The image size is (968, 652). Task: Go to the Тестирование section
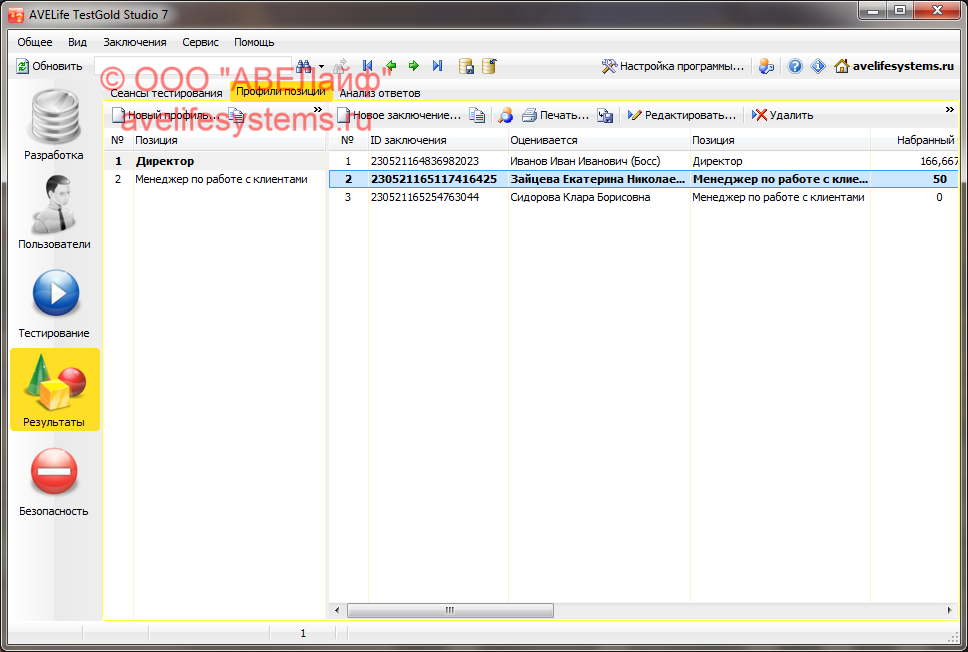55,302
